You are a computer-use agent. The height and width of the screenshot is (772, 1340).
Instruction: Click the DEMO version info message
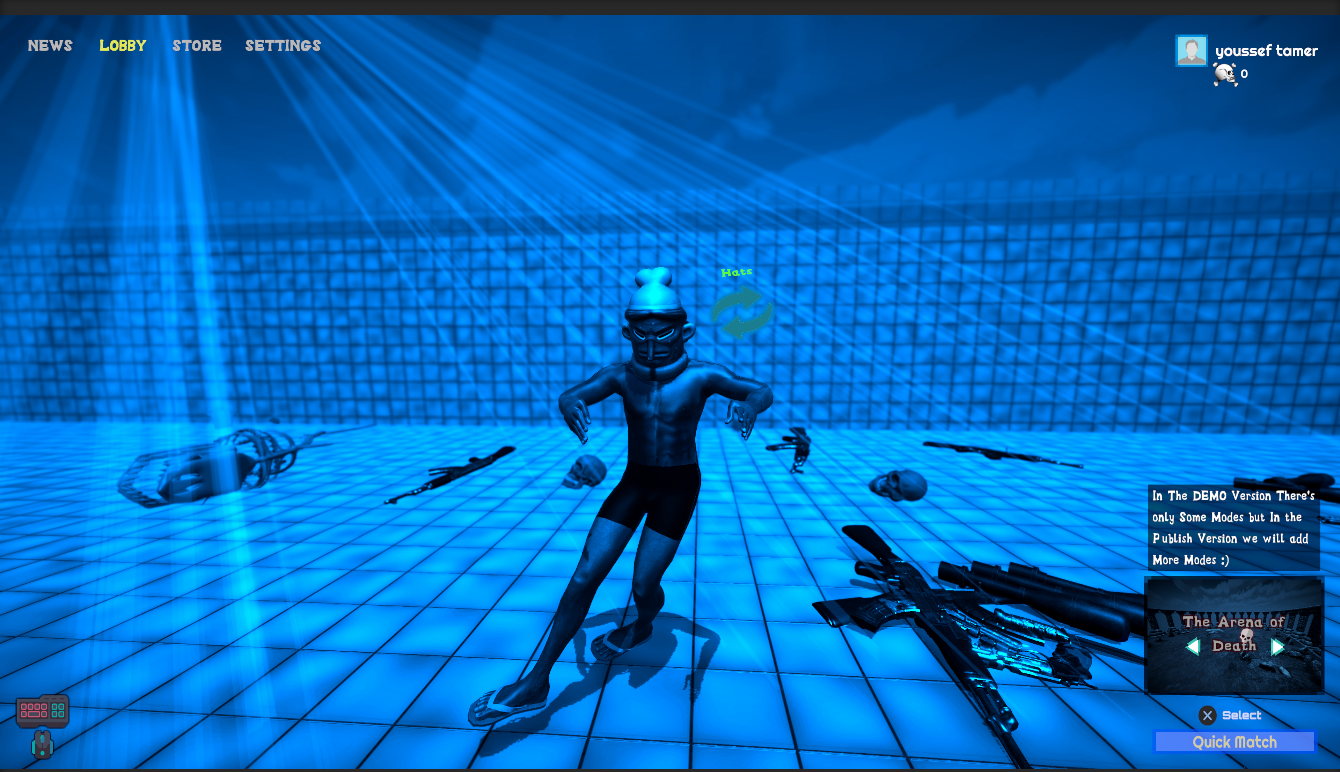pyautogui.click(x=1233, y=527)
